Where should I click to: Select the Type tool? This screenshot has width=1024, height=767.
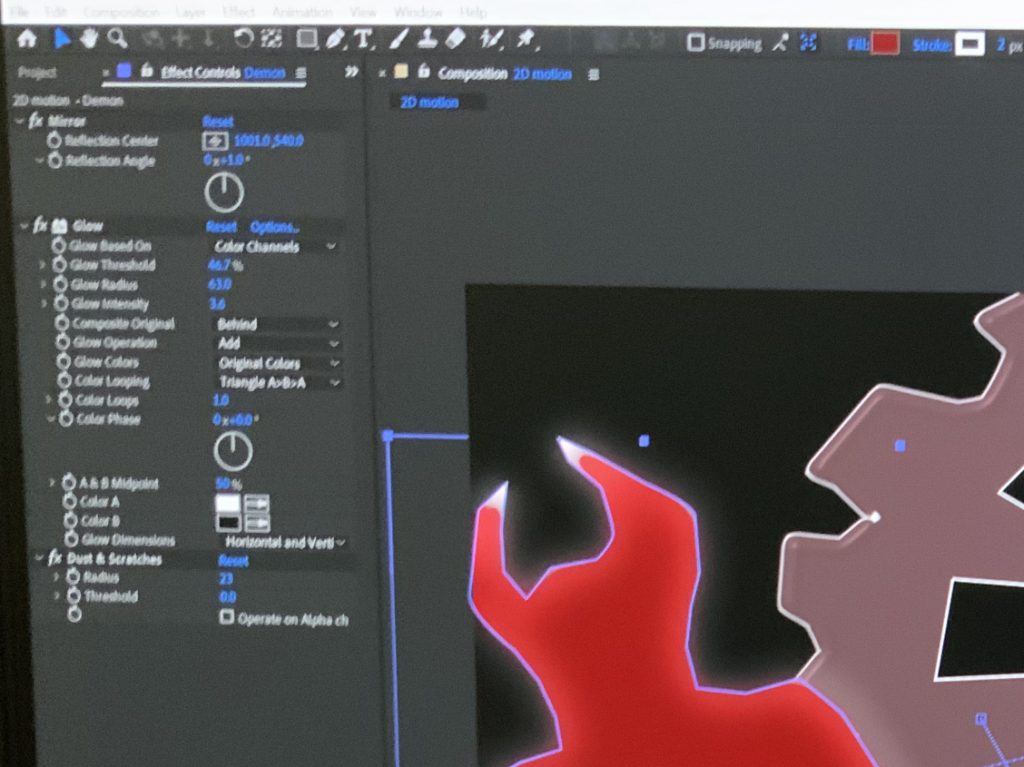[362, 41]
